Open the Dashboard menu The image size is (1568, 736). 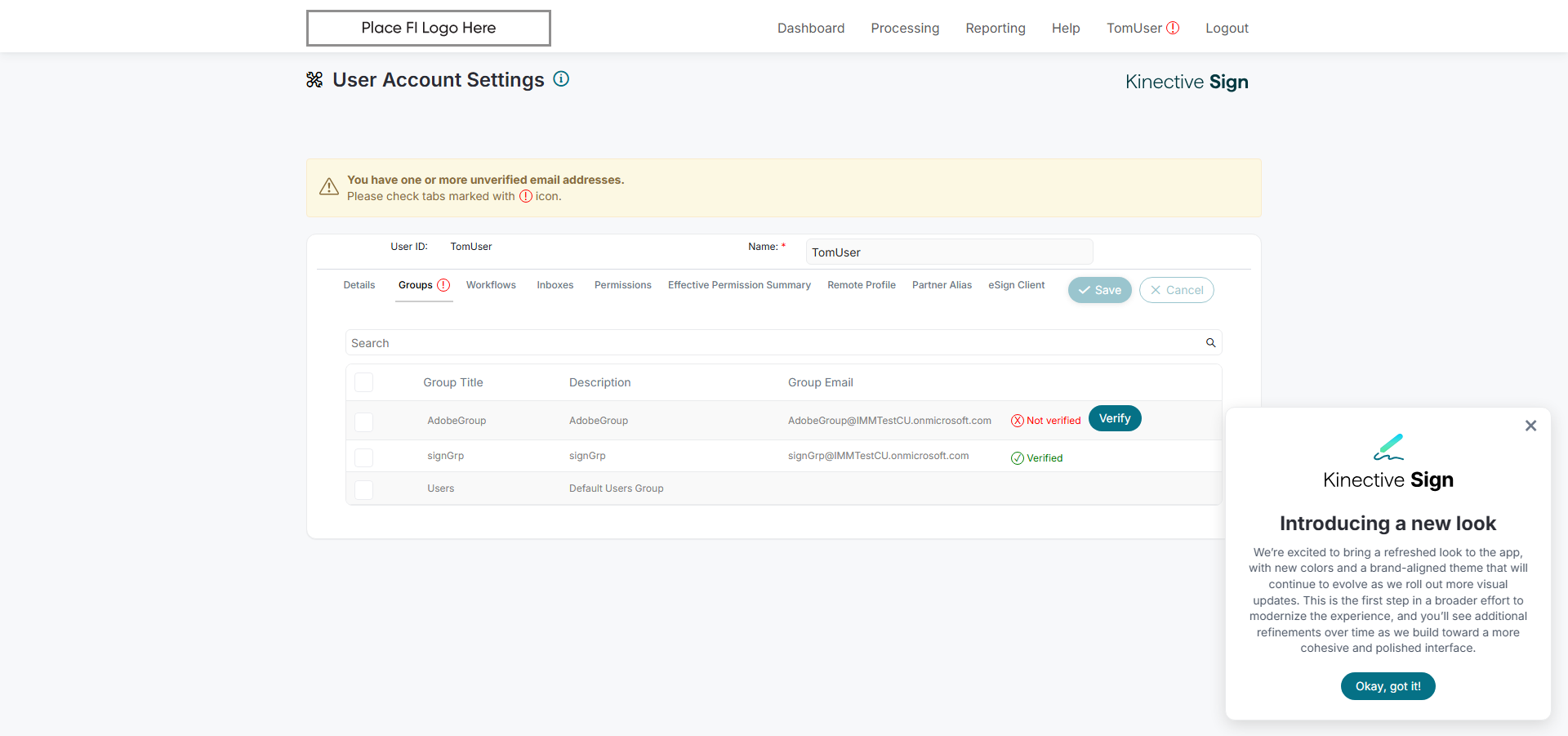pos(811,28)
